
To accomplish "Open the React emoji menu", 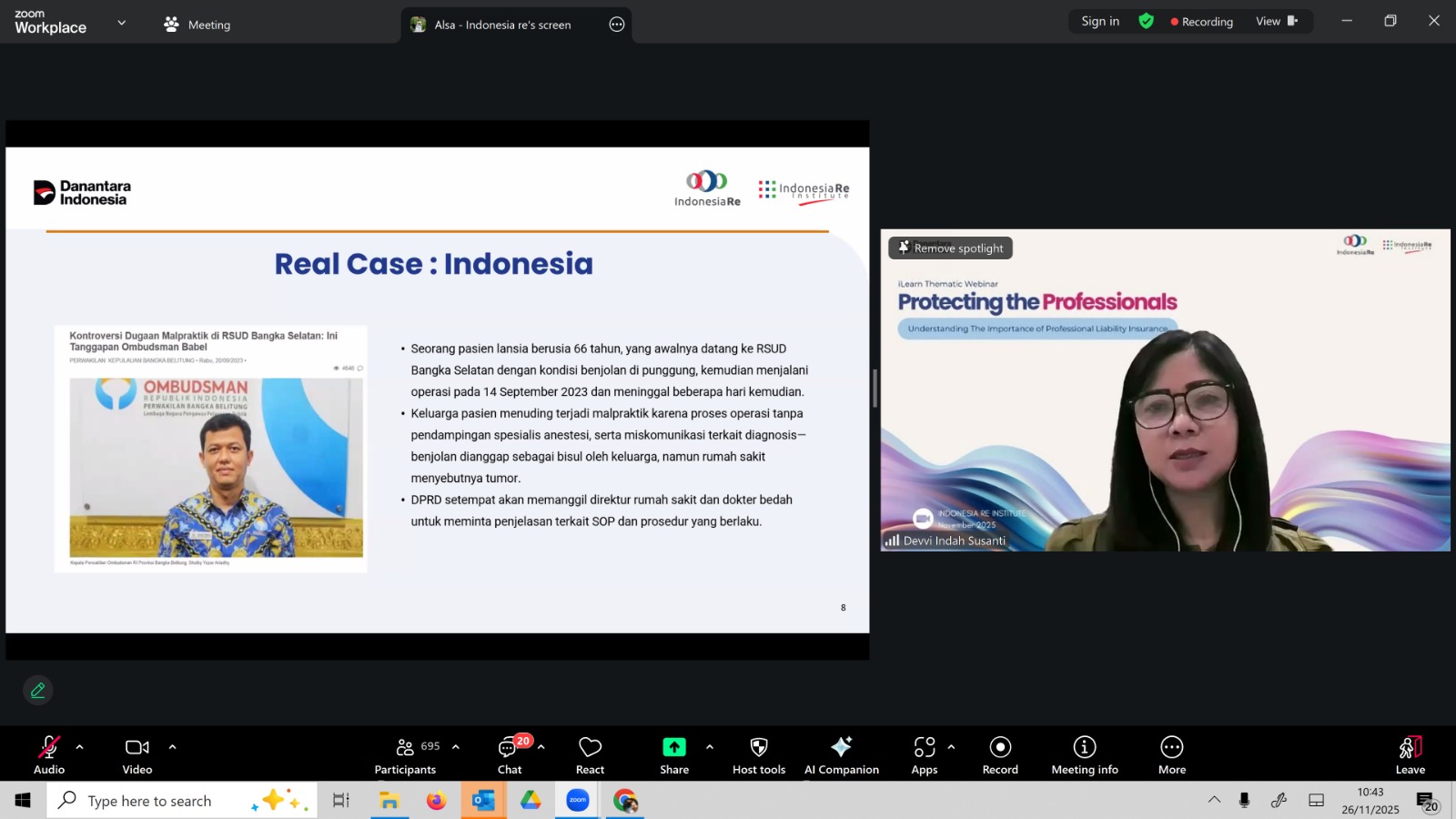I will (x=590, y=755).
